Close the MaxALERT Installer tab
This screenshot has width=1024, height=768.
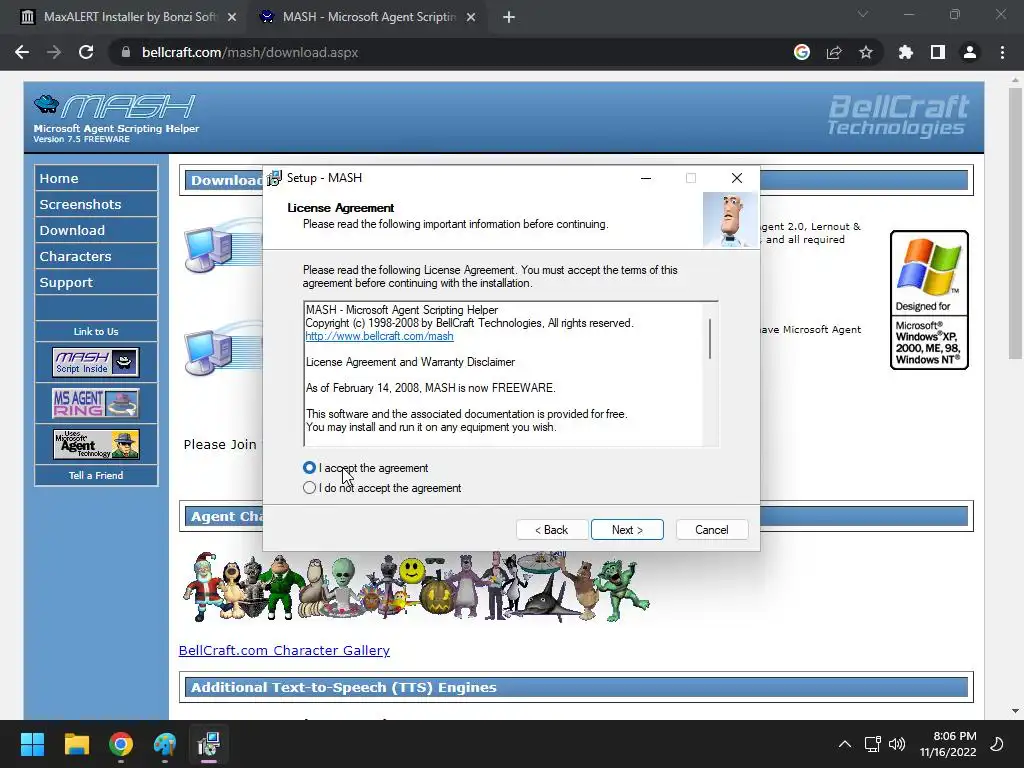click(231, 18)
